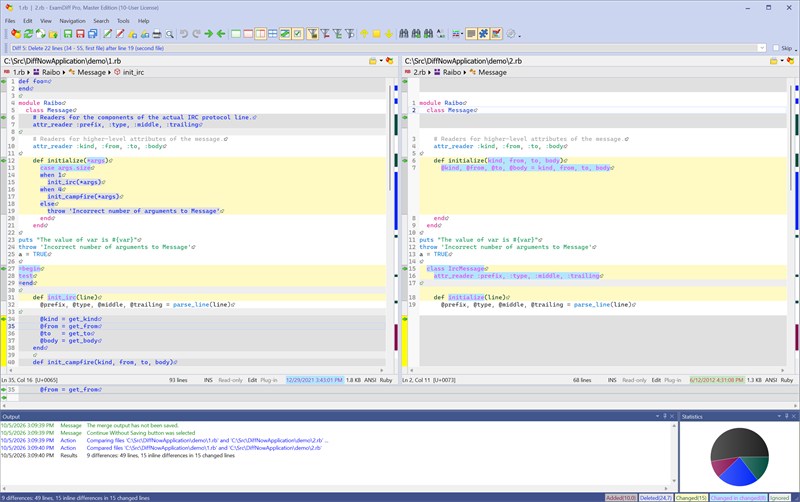Image resolution: width=800 pixels, height=502 pixels.
Task: Click the Redo arrow icon
Action: tap(196, 34)
